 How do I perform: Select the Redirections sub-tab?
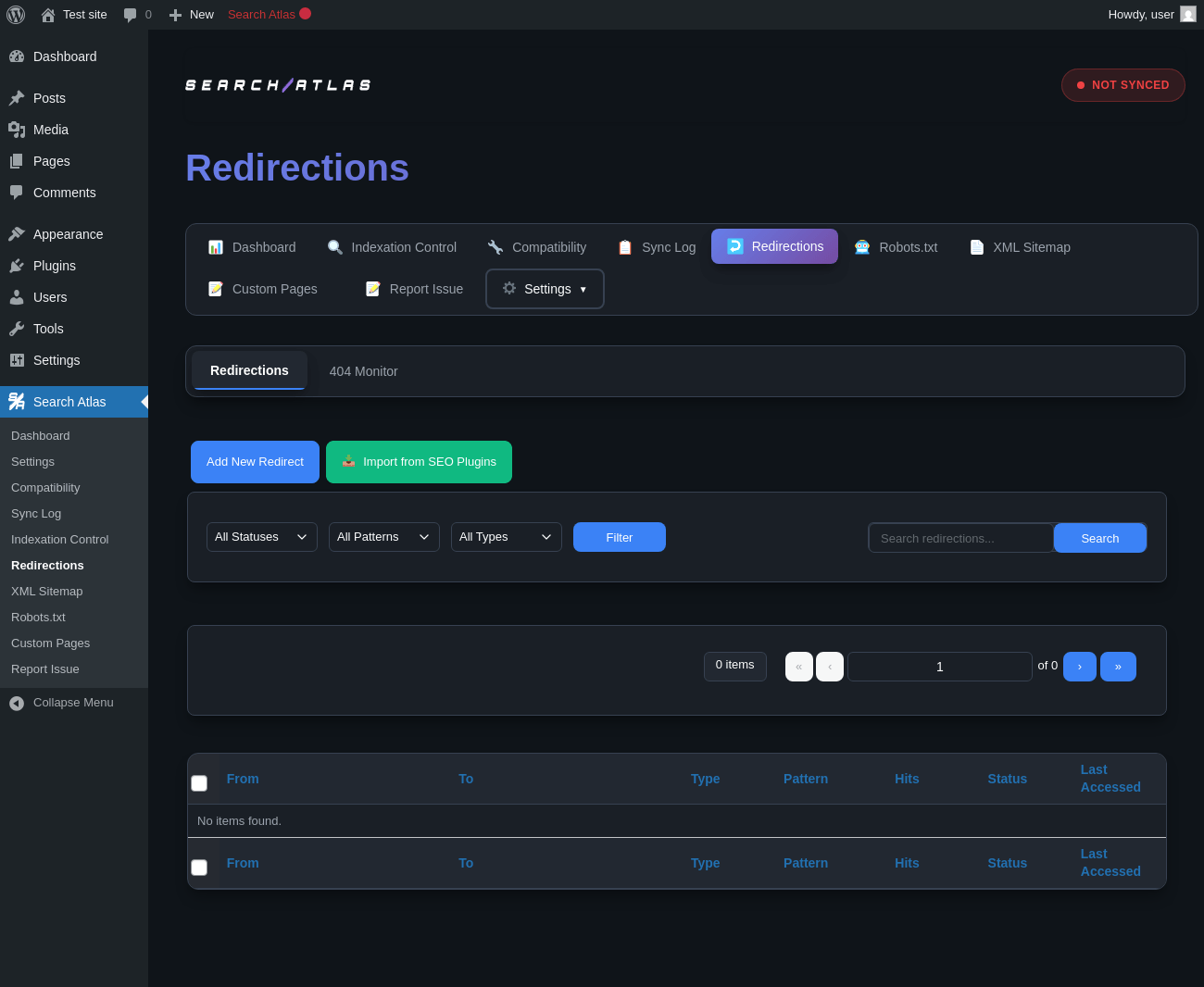click(249, 370)
